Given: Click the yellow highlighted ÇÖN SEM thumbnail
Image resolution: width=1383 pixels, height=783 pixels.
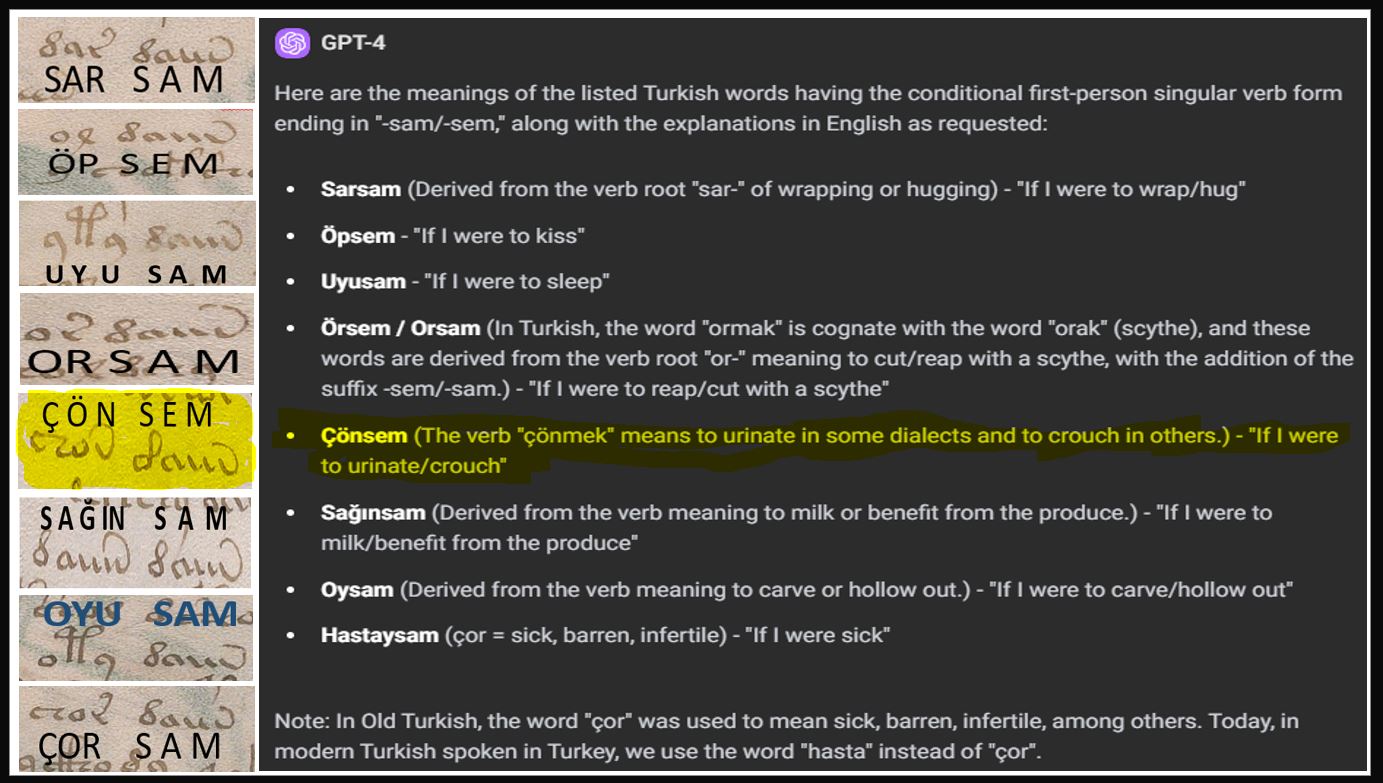Looking at the screenshot, I should [137, 440].
